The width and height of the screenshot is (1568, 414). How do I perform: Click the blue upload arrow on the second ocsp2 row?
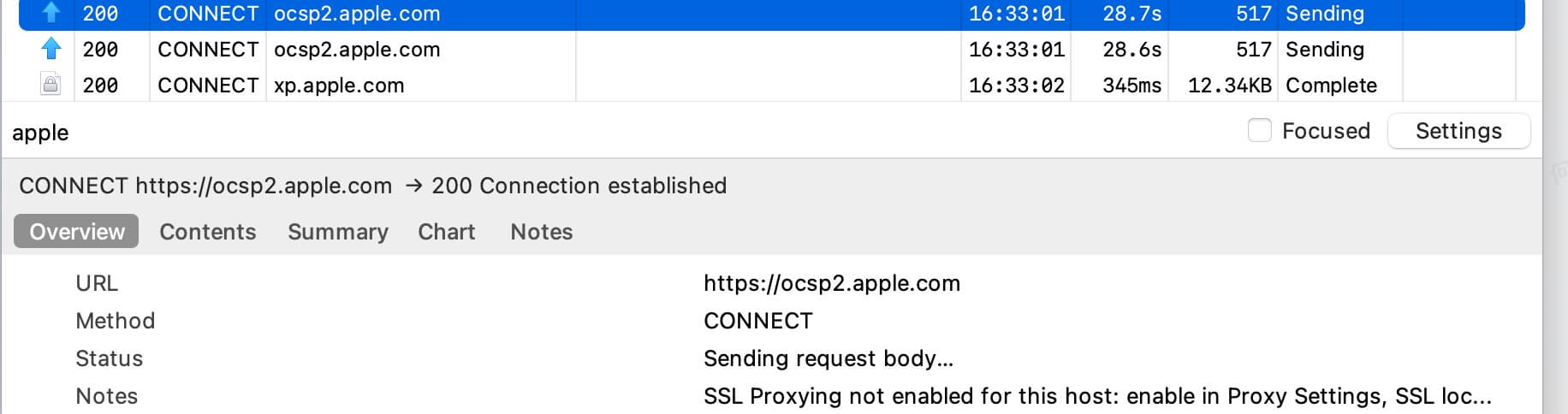point(51,49)
